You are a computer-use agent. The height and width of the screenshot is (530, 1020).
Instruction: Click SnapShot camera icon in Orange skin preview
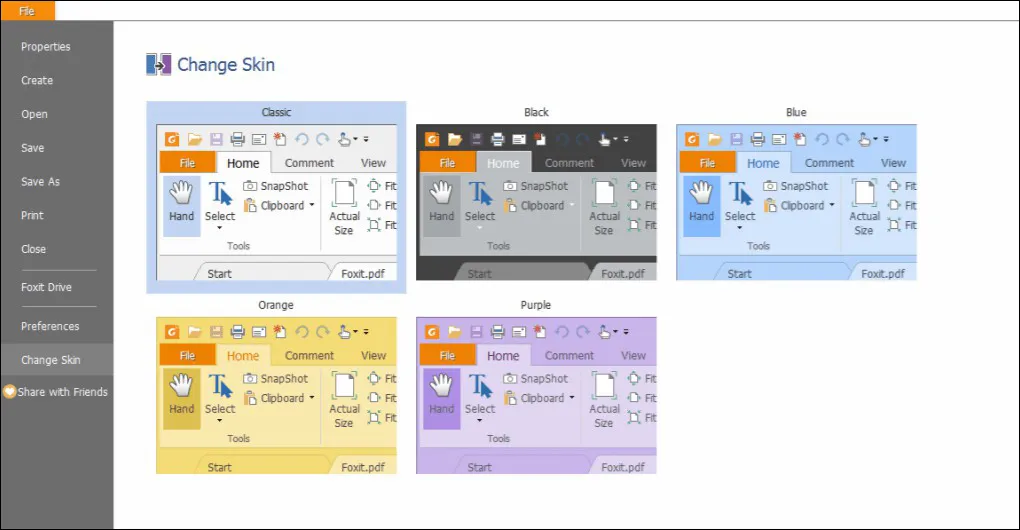point(250,379)
